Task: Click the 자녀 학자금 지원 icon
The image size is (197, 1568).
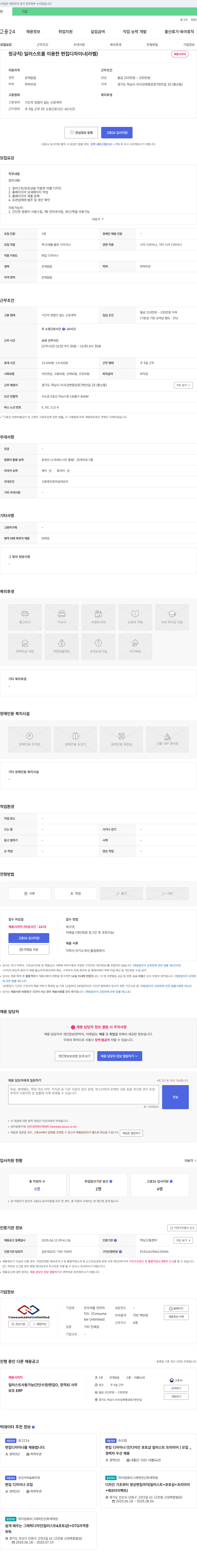Action: click(172, 617)
